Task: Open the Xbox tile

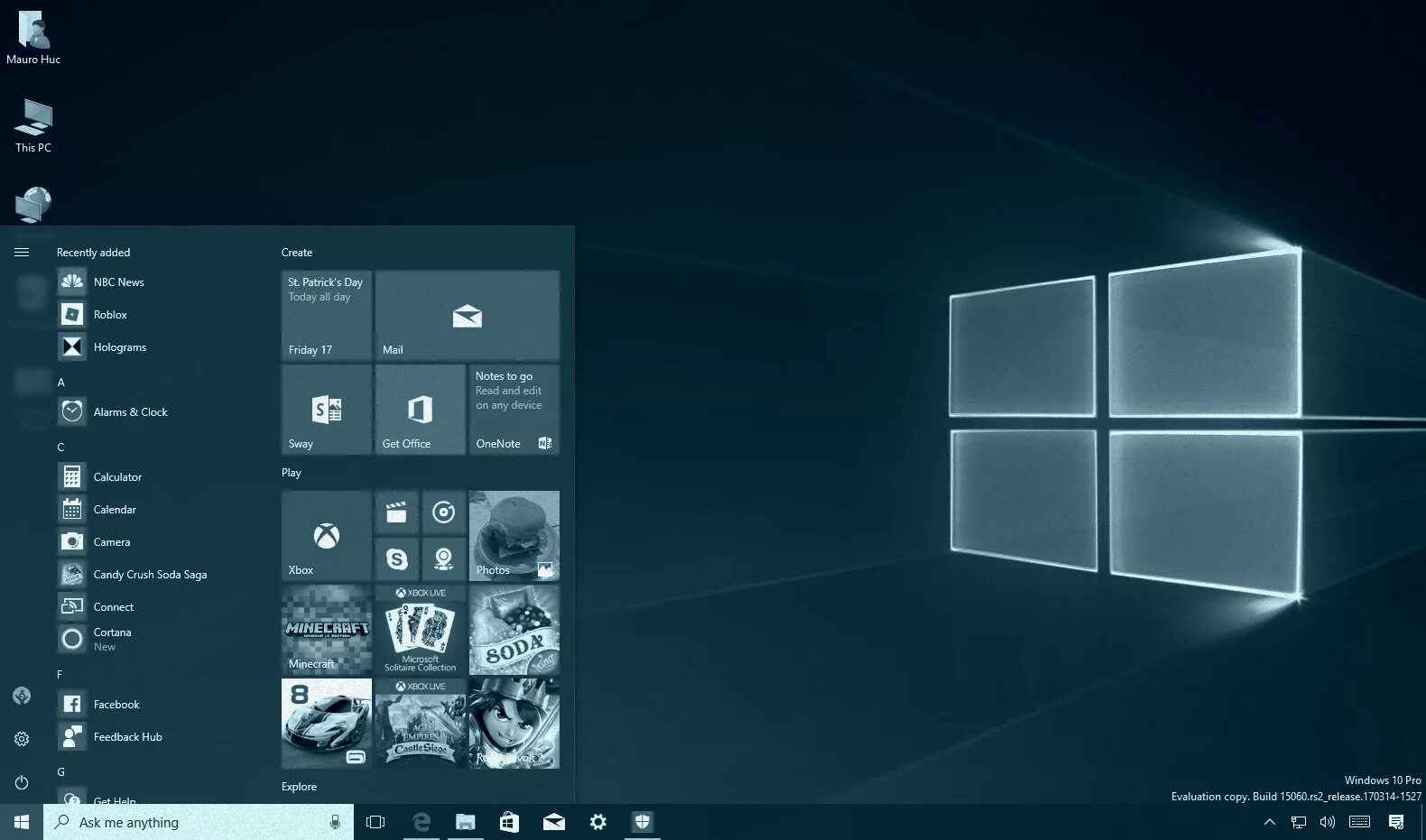Action: click(x=327, y=536)
